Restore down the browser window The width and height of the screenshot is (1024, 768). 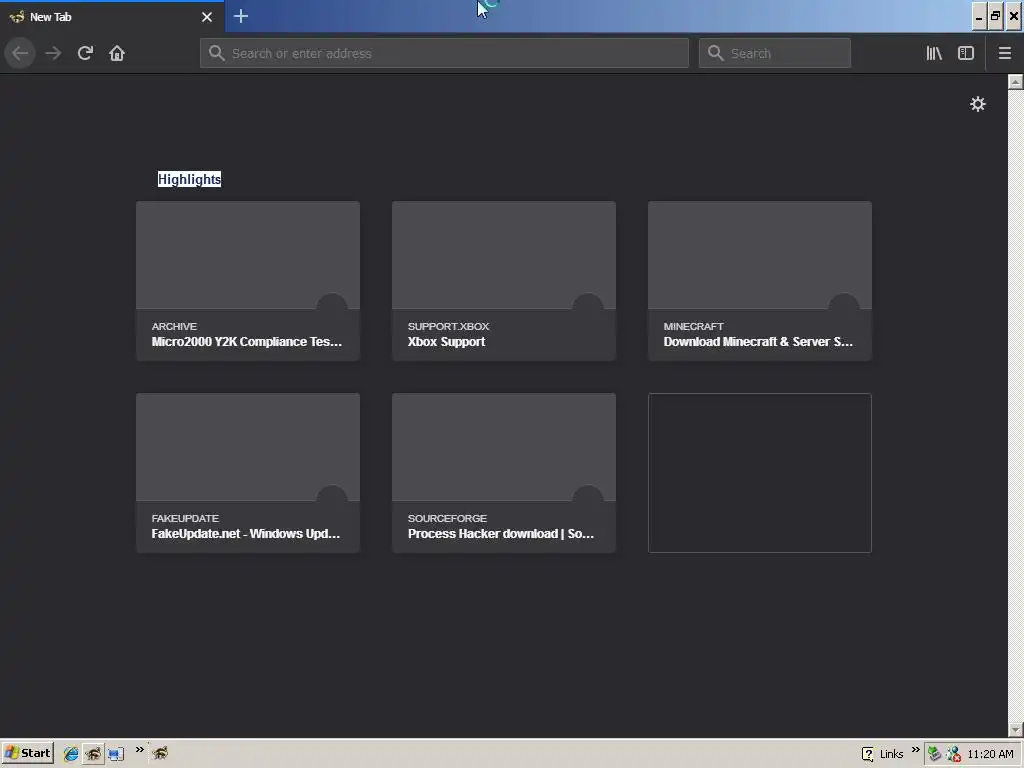click(995, 16)
